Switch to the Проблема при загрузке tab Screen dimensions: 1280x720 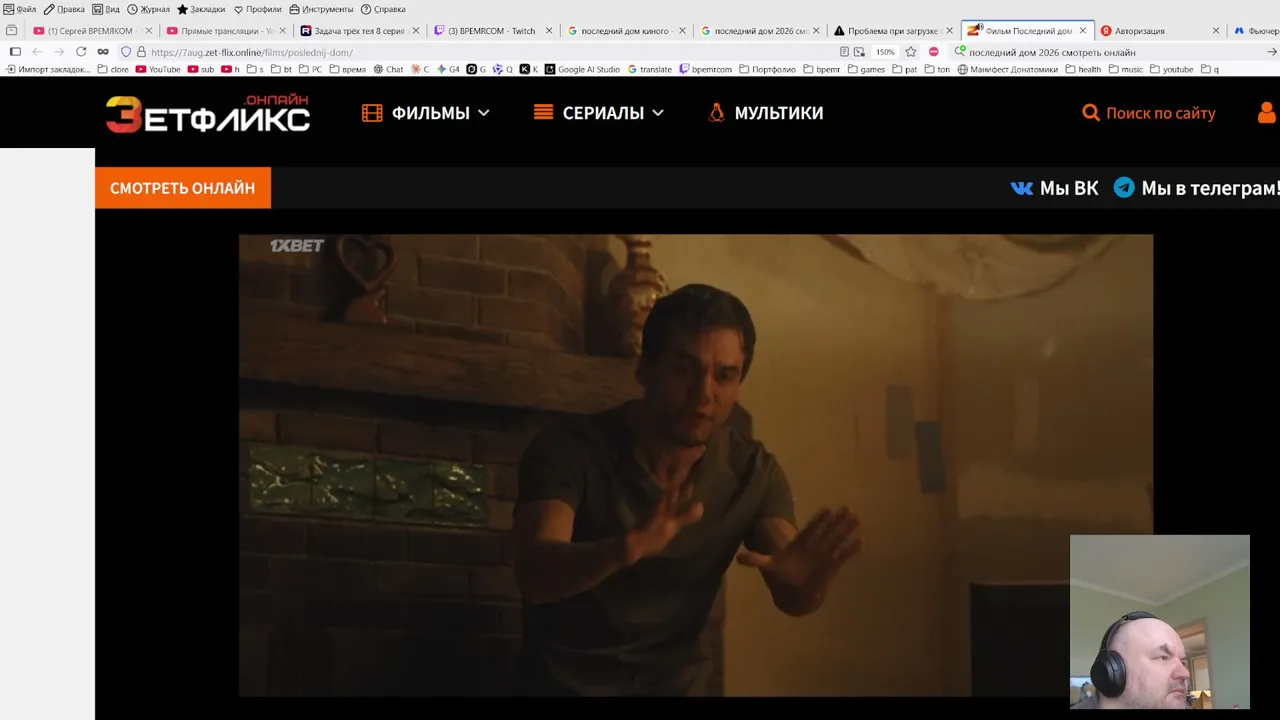pos(892,31)
